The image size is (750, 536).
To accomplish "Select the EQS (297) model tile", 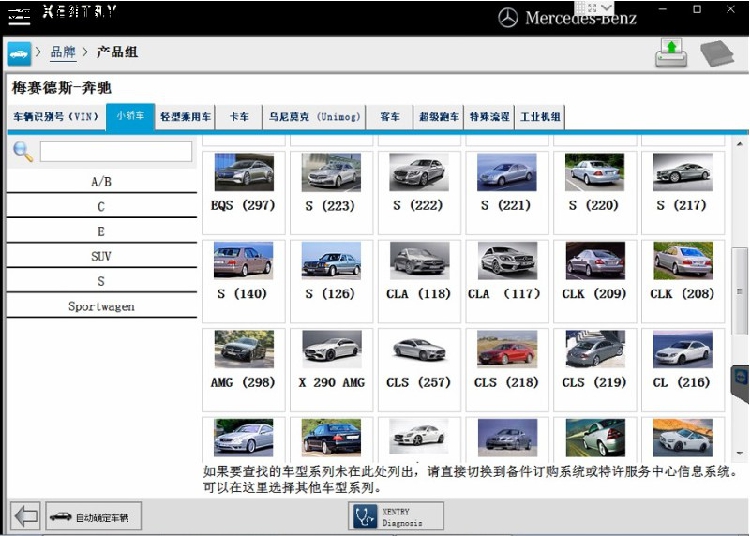I will tap(243, 192).
